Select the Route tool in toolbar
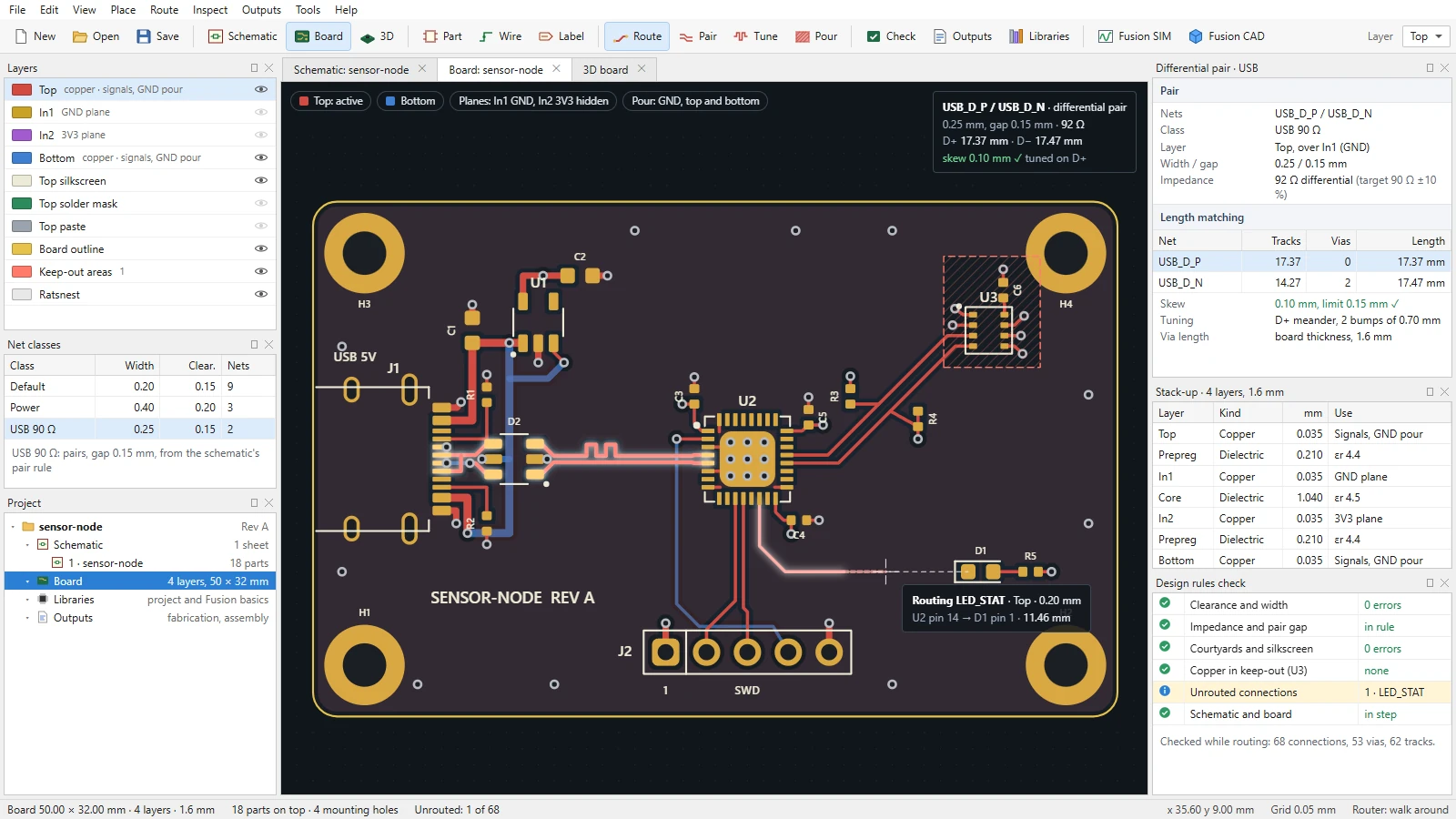This screenshot has width=1456, height=819. [x=637, y=36]
